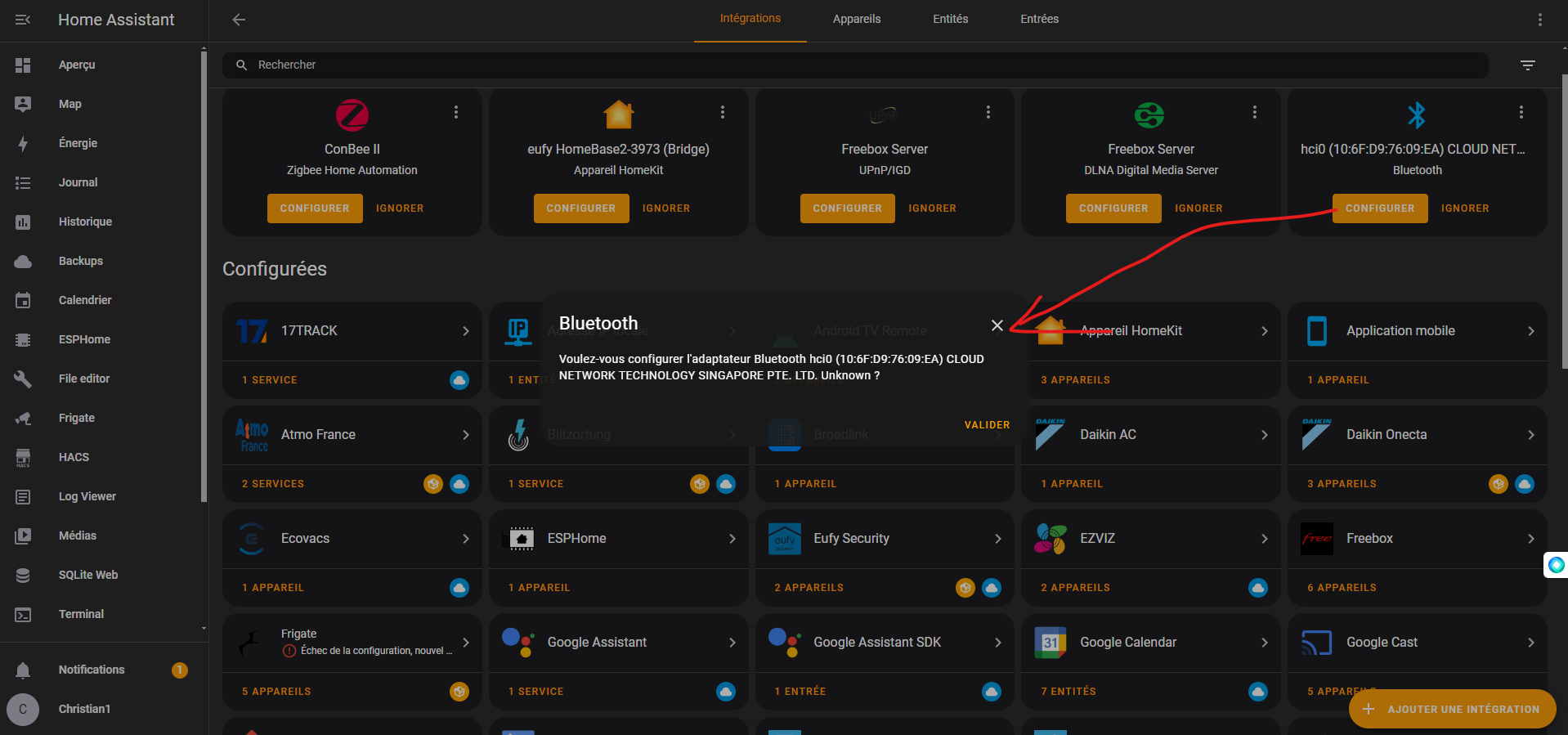1568x735 pixels.
Task: Open Aperçu dashboard icon in sidebar
Action: pyautogui.click(x=23, y=65)
